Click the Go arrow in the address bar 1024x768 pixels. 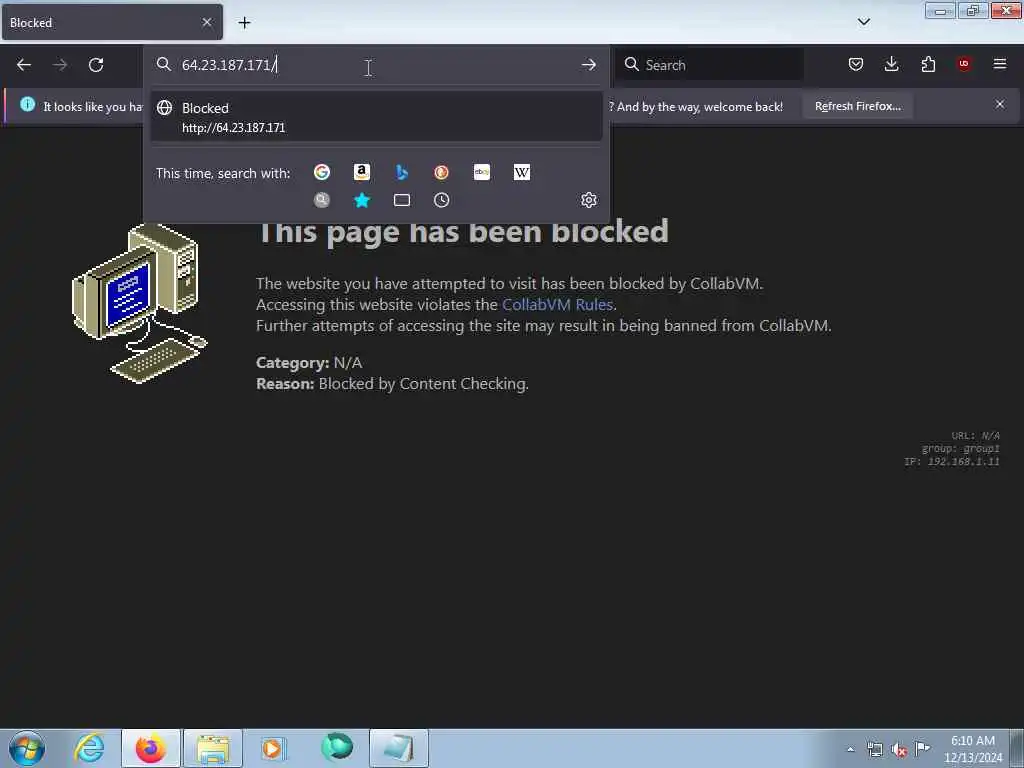588,65
